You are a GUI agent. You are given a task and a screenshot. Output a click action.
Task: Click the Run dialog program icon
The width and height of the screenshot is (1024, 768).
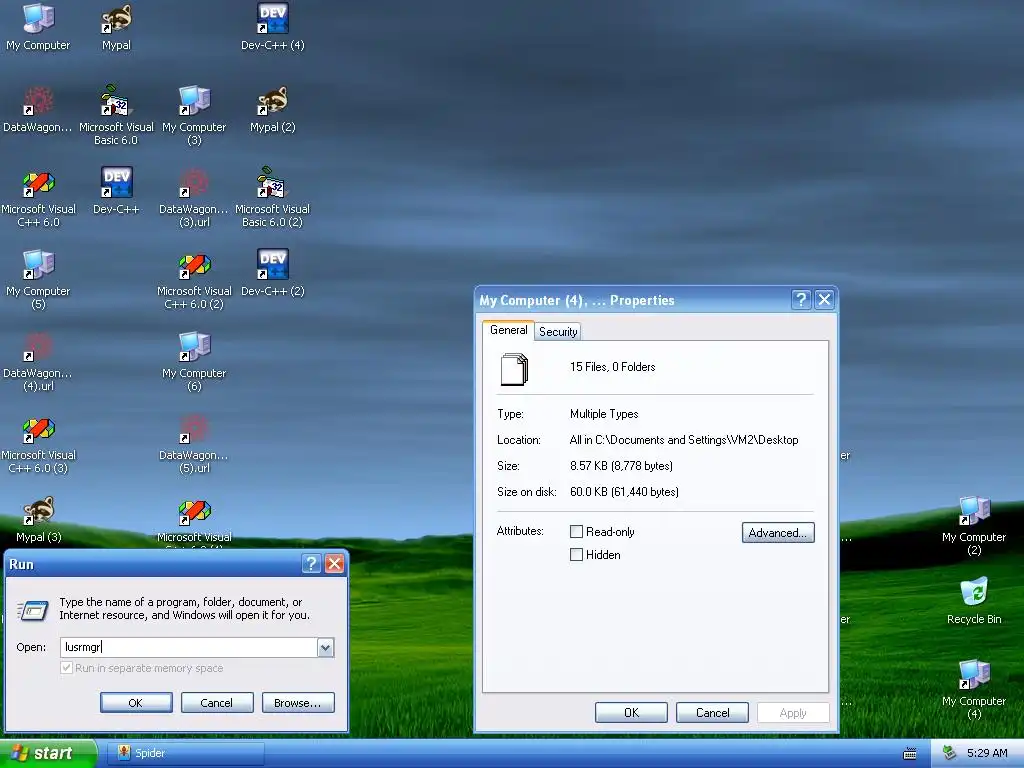point(32,610)
